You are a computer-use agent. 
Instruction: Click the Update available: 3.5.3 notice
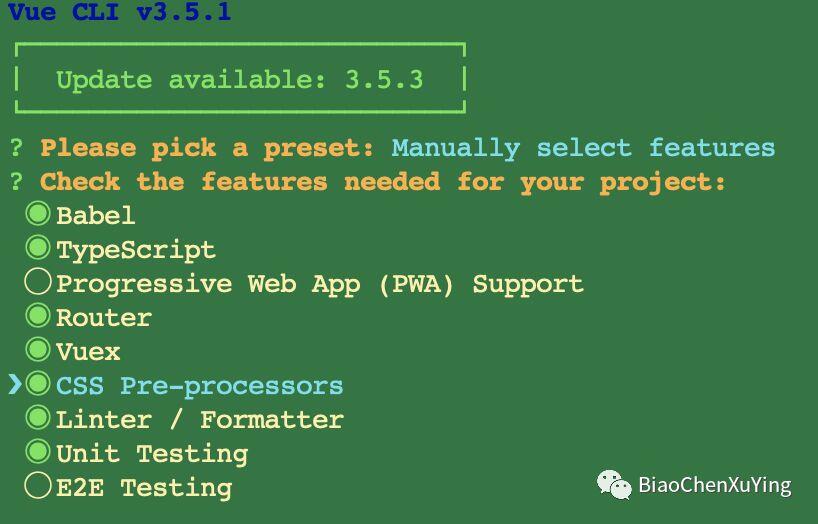[239, 80]
